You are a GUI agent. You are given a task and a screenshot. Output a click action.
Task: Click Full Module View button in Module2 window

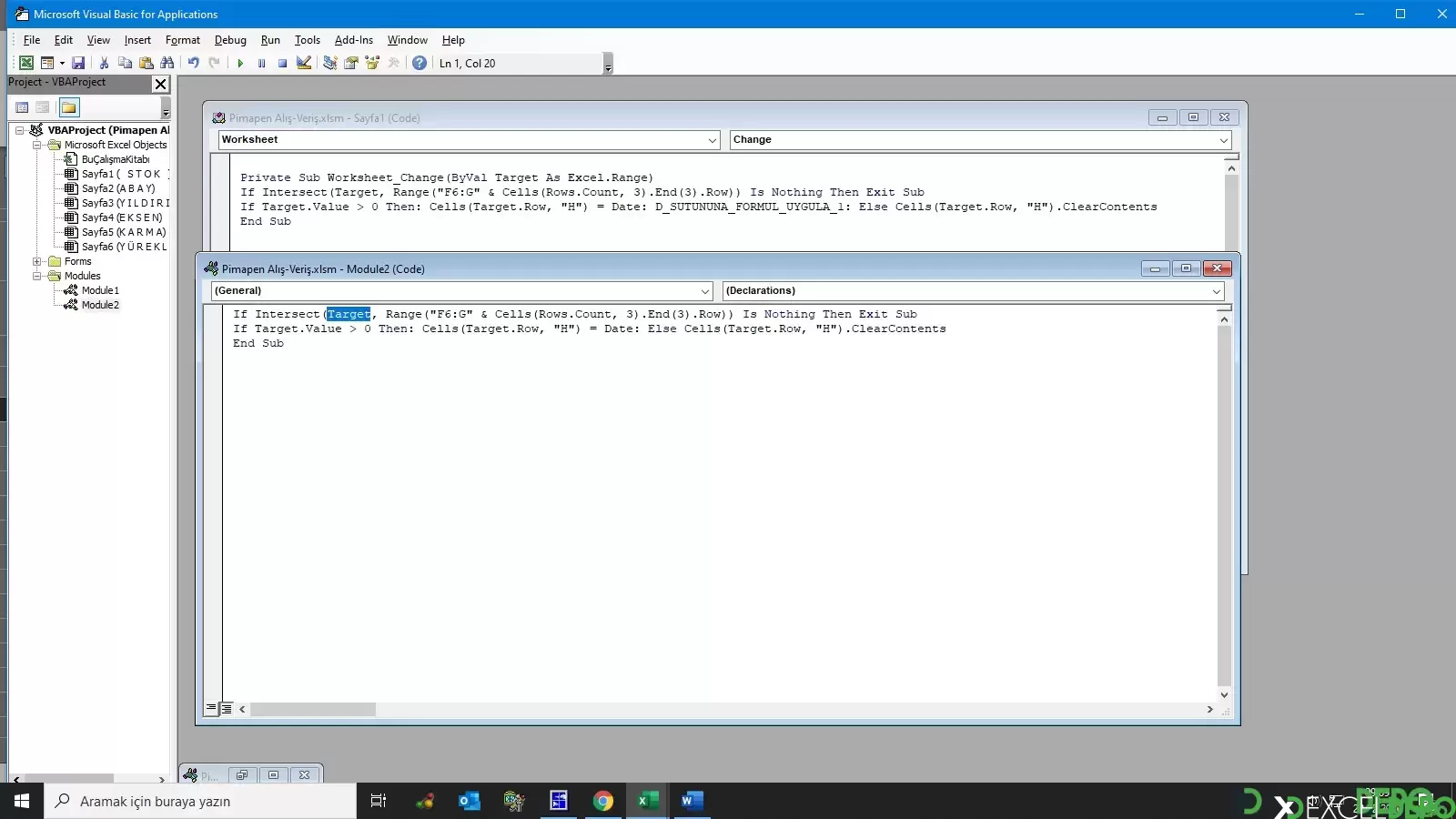[227, 709]
